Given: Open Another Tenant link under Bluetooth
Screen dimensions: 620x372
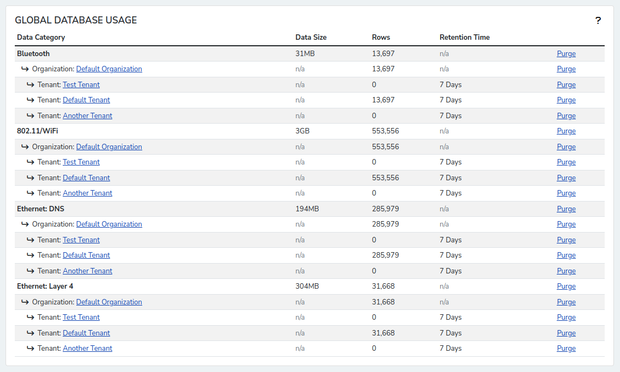Looking at the screenshot, I should pos(87,116).
